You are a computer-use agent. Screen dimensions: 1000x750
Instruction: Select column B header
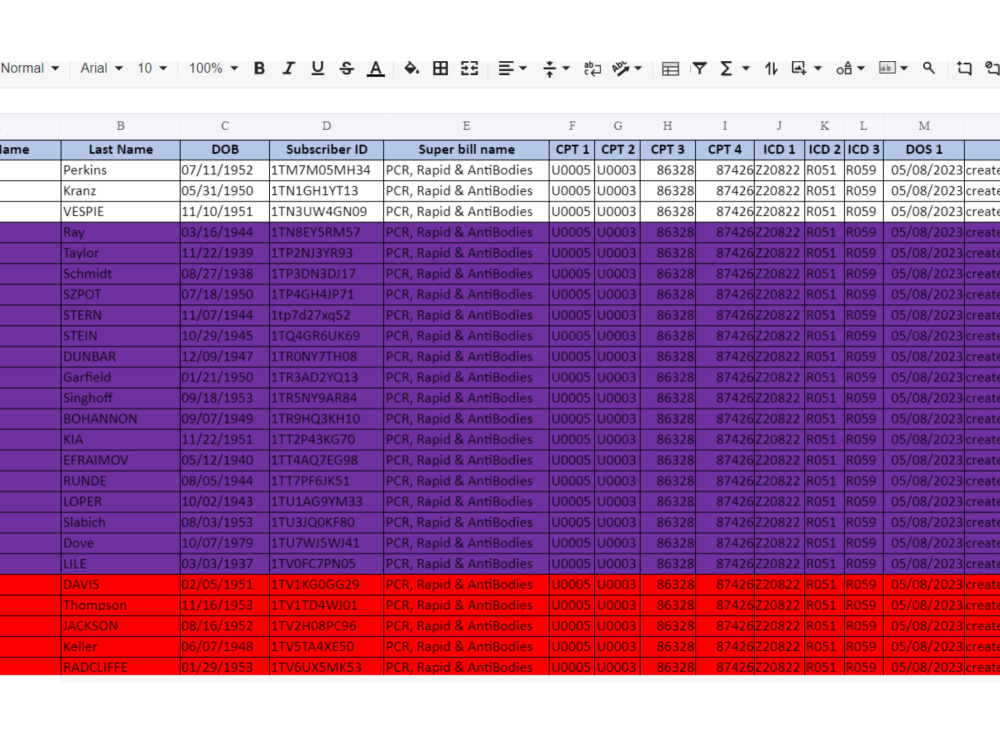[x=121, y=126]
